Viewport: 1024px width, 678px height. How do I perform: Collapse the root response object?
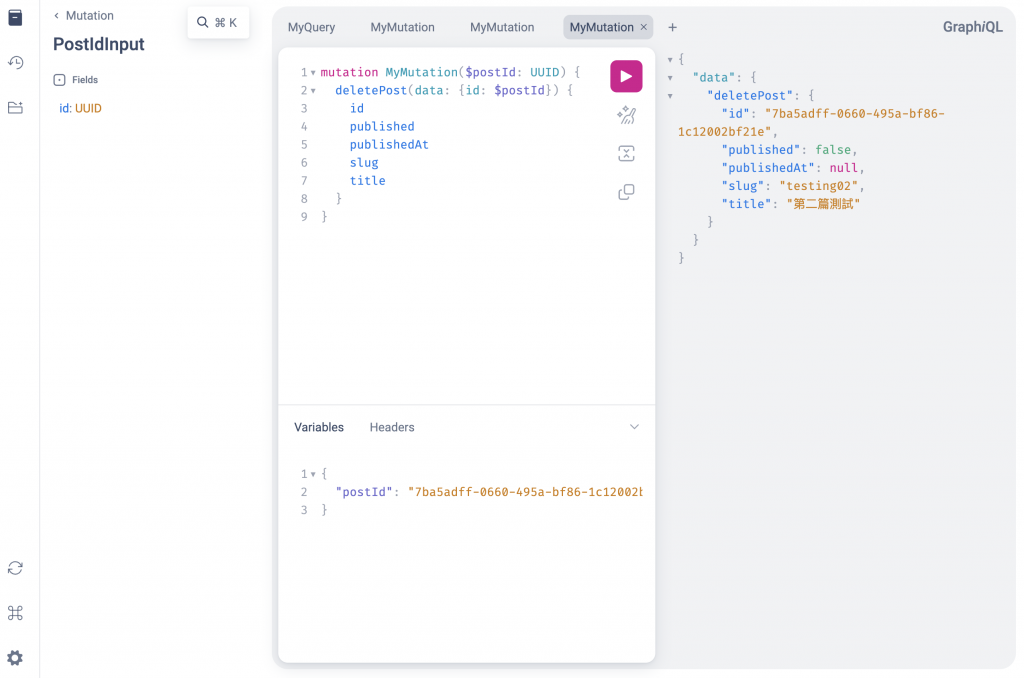[x=670, y=59]
